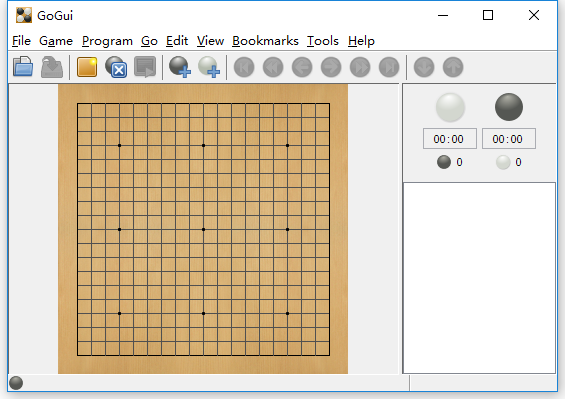Open the Bookmarks menu
The height and width of the screenshot is (399, 565).
(x=265, y=41)
